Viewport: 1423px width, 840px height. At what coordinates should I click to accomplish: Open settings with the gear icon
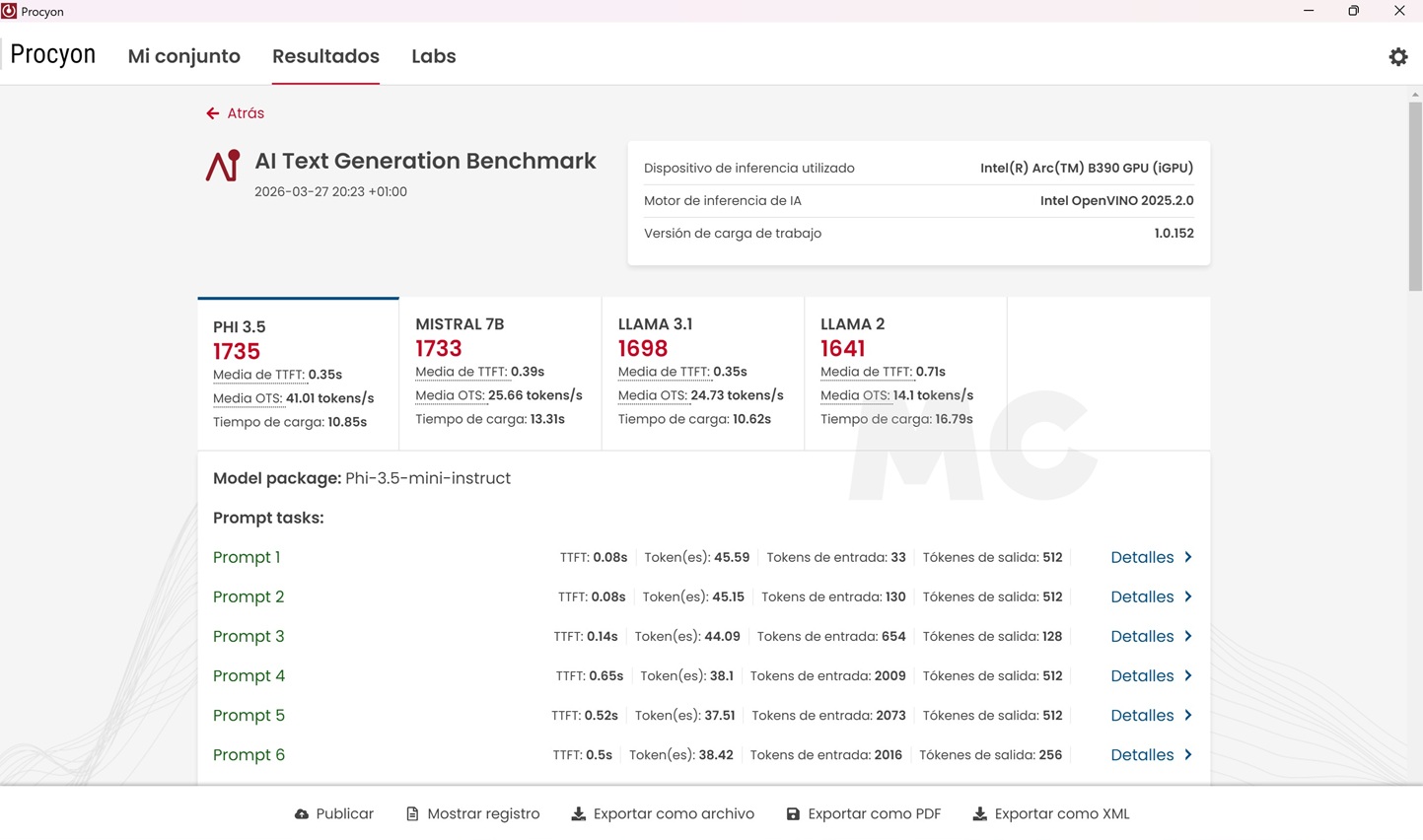[x=1397, y=57]
